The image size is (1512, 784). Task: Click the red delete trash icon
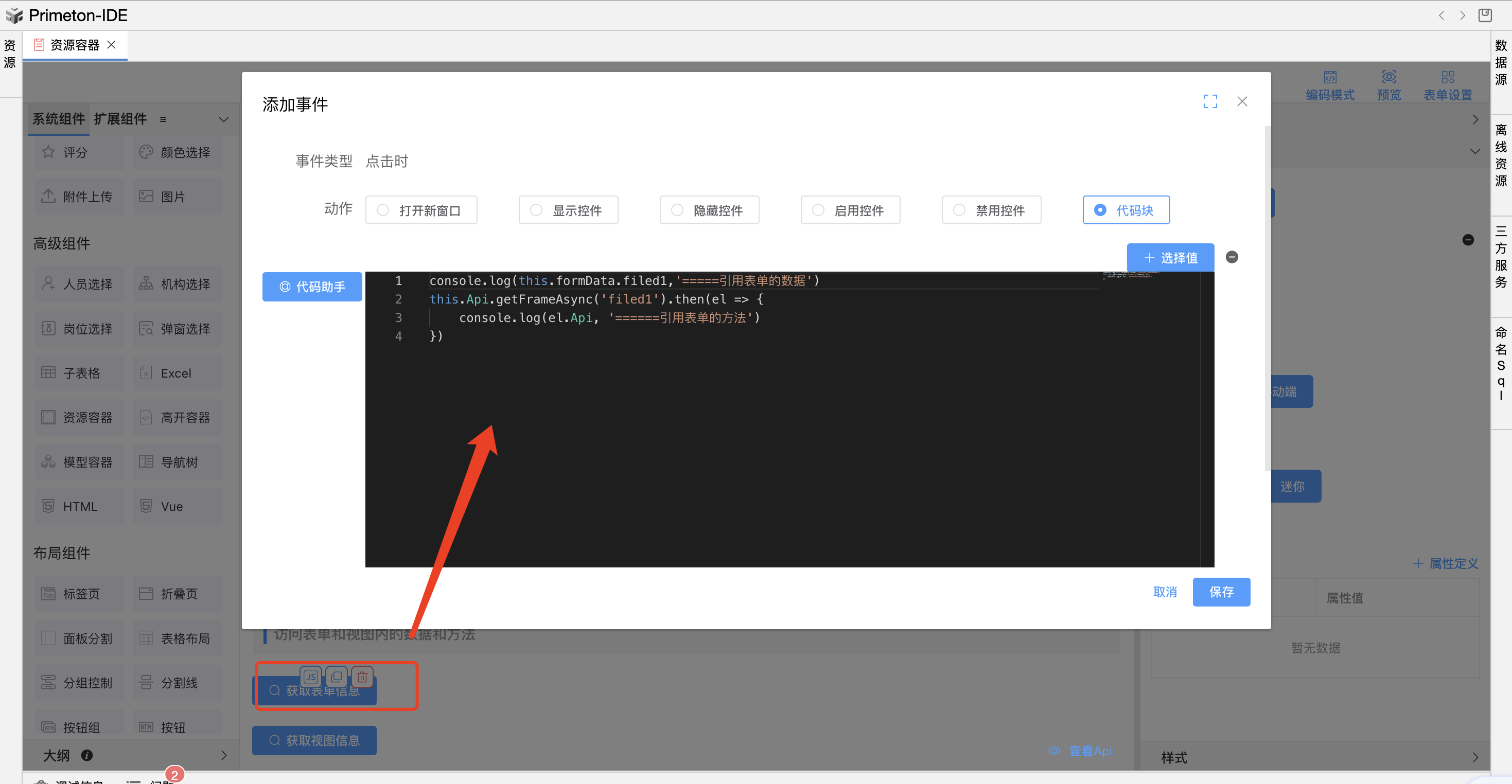tap(362, 676)
